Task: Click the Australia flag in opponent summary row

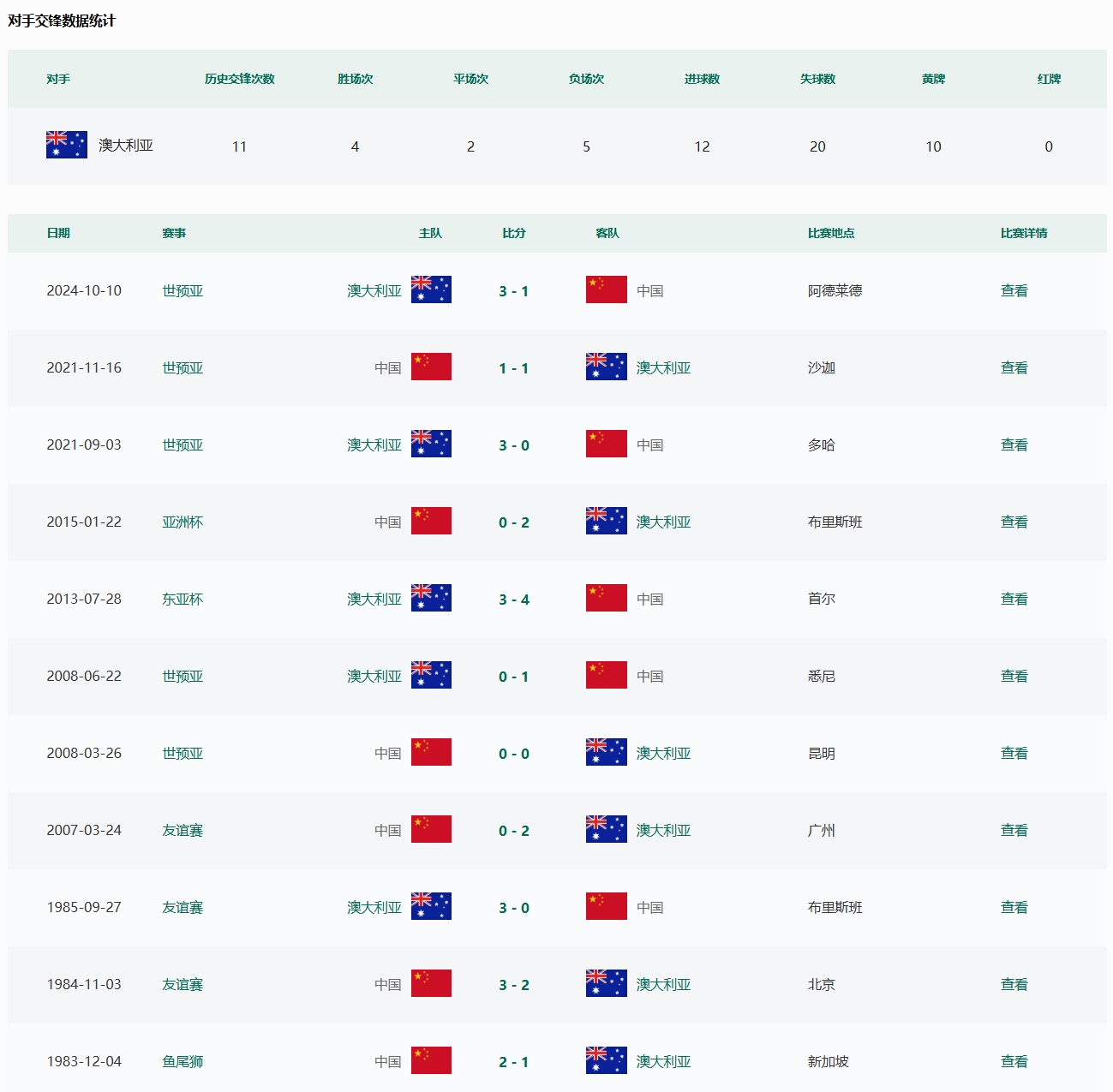Action: (66, 145)
